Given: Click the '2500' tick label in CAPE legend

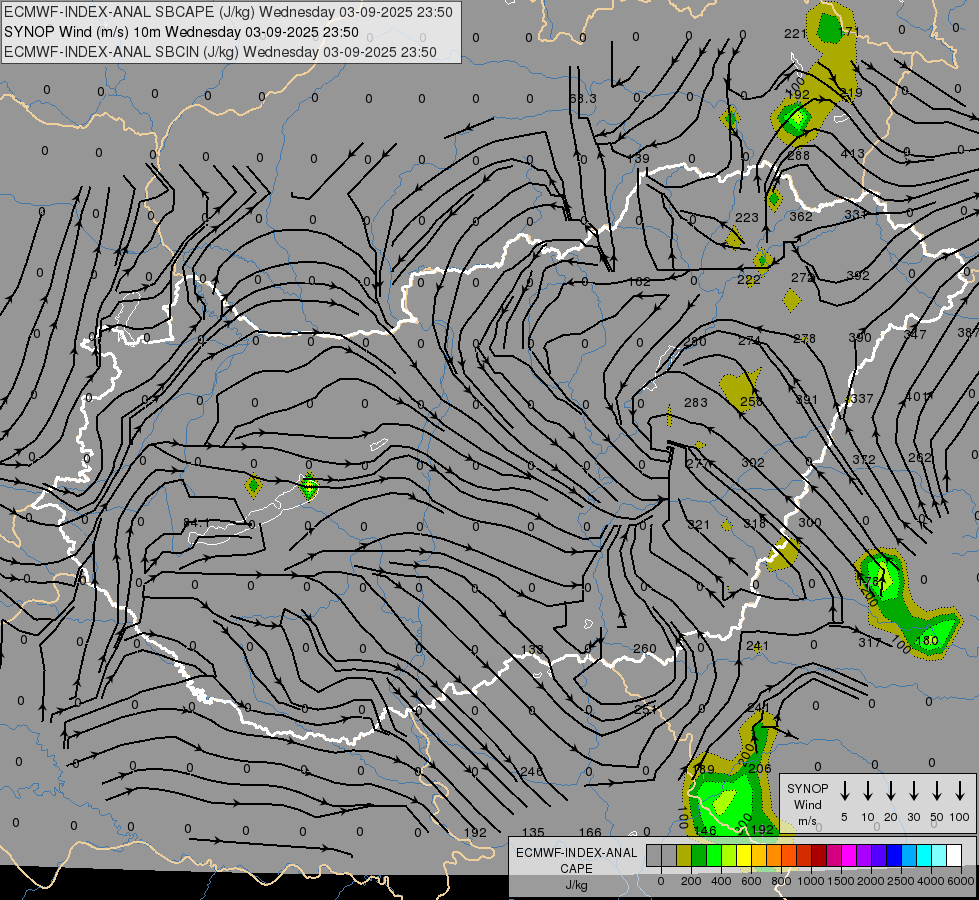Looking at the screenshot, I should [x=901, y=881].
